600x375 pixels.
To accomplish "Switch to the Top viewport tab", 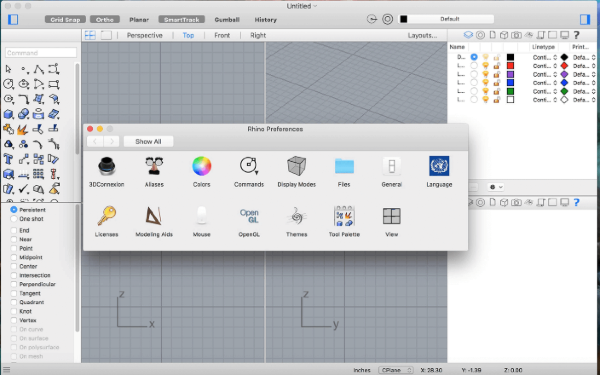I will click(x=188, y=35).
